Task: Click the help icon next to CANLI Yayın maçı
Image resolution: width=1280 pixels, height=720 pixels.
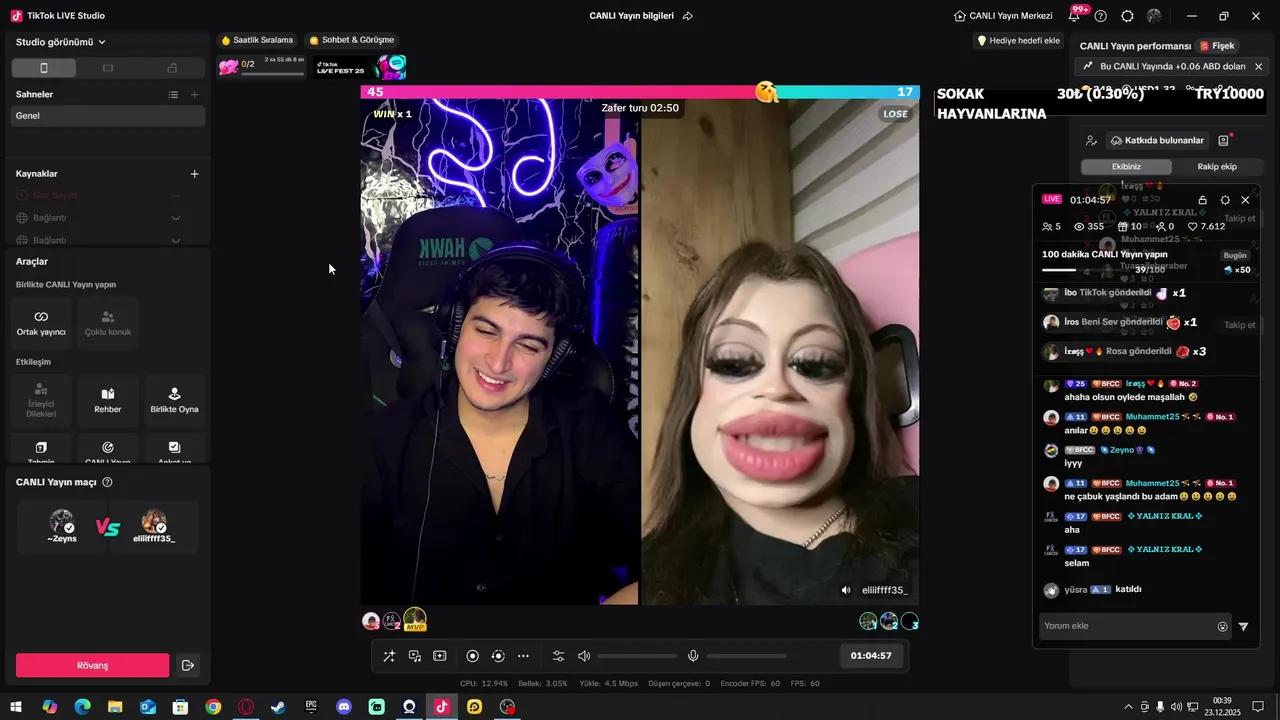Action: click(108, 482)
